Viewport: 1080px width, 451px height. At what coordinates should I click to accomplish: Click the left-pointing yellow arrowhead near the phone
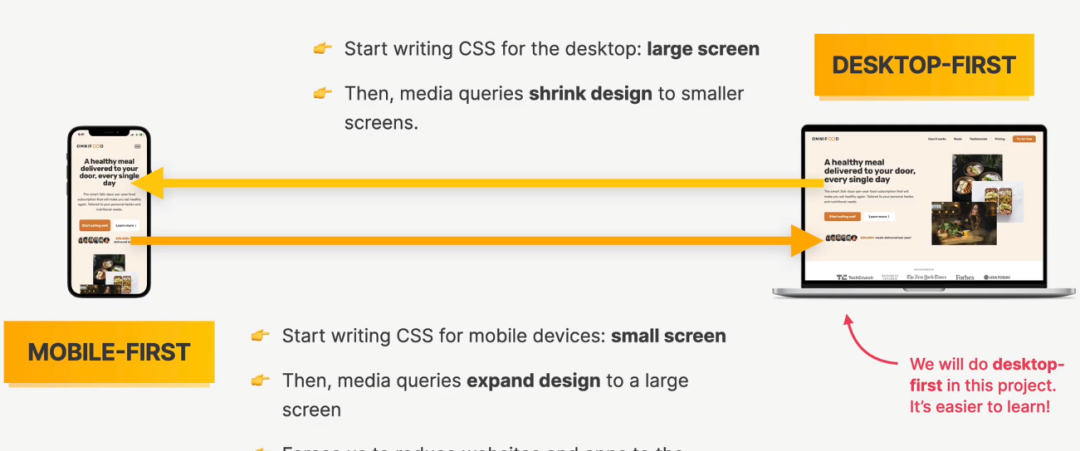click(x=146, y=183)
